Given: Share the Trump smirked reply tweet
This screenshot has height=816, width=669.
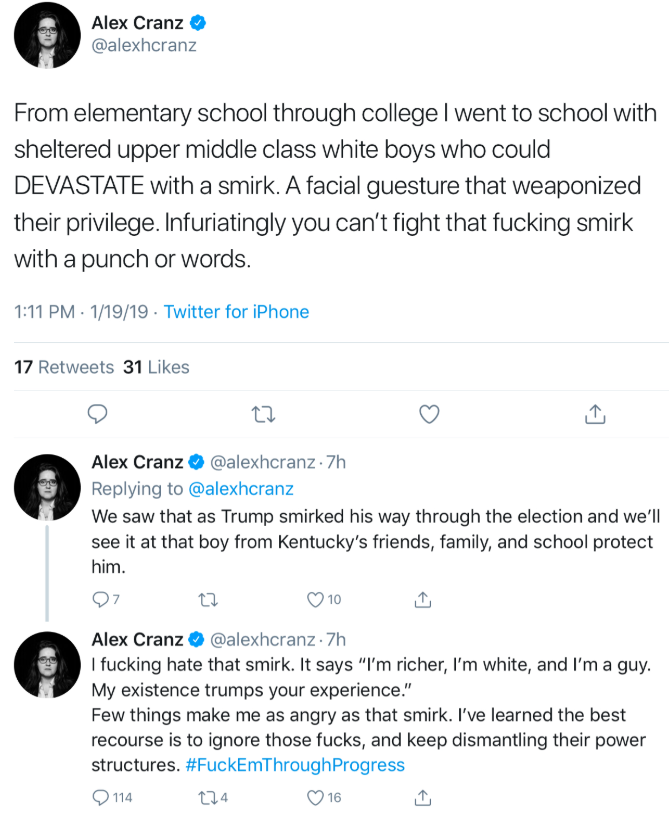Looking at the screenshot, I should 422,599.
